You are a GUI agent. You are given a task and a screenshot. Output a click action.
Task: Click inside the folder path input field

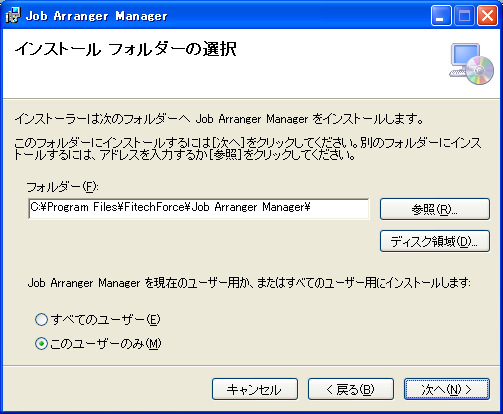[199, 209]
